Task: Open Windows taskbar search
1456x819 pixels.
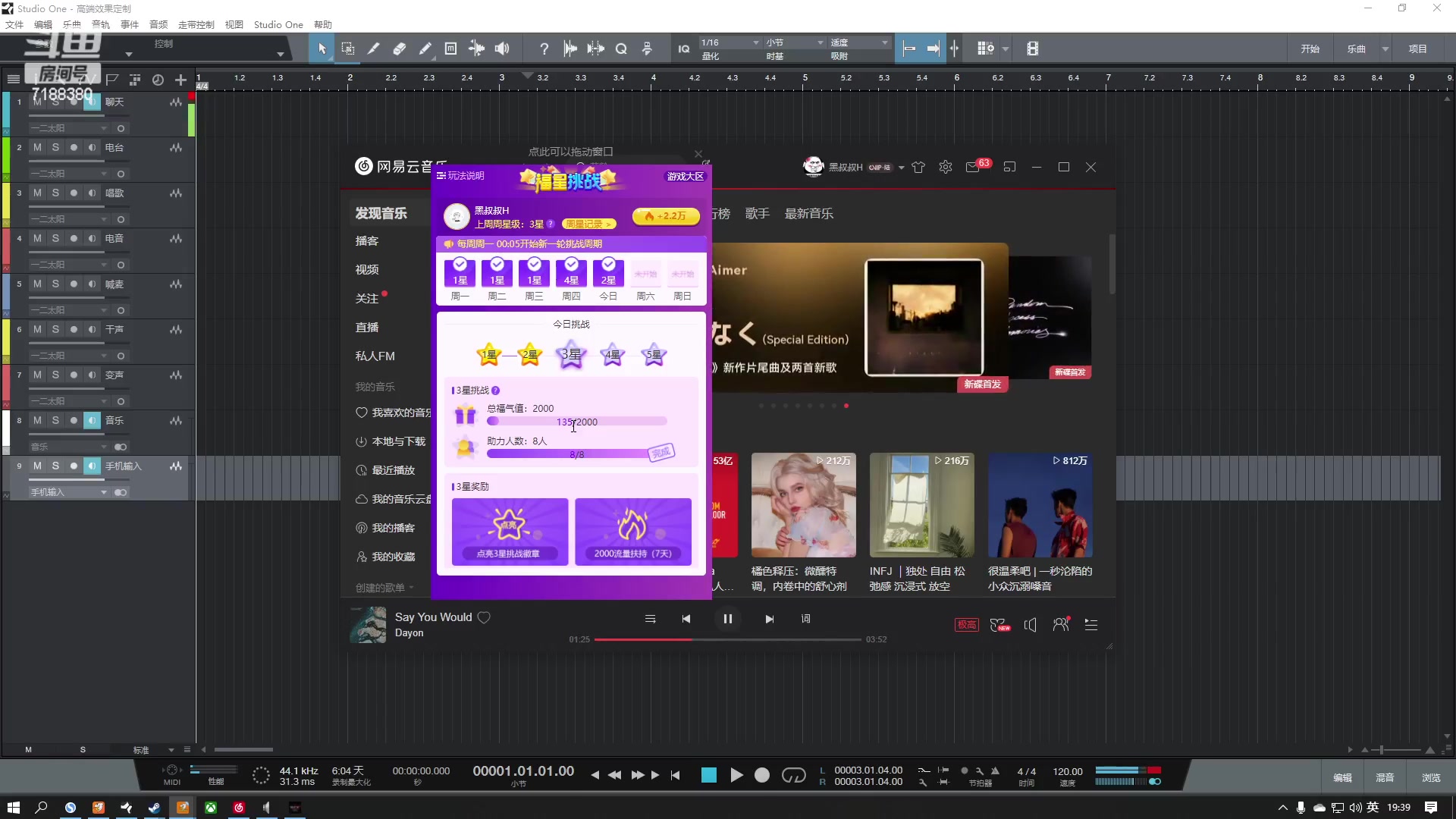Action: point(42,808)
